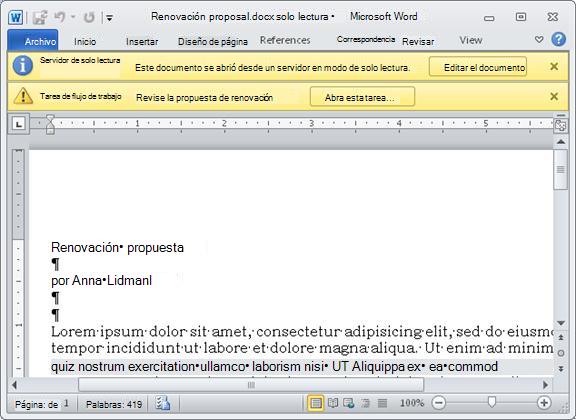Switch to the References tab
Image resolution: width=576 pixels, height=420 pixels.
(285, 40)
